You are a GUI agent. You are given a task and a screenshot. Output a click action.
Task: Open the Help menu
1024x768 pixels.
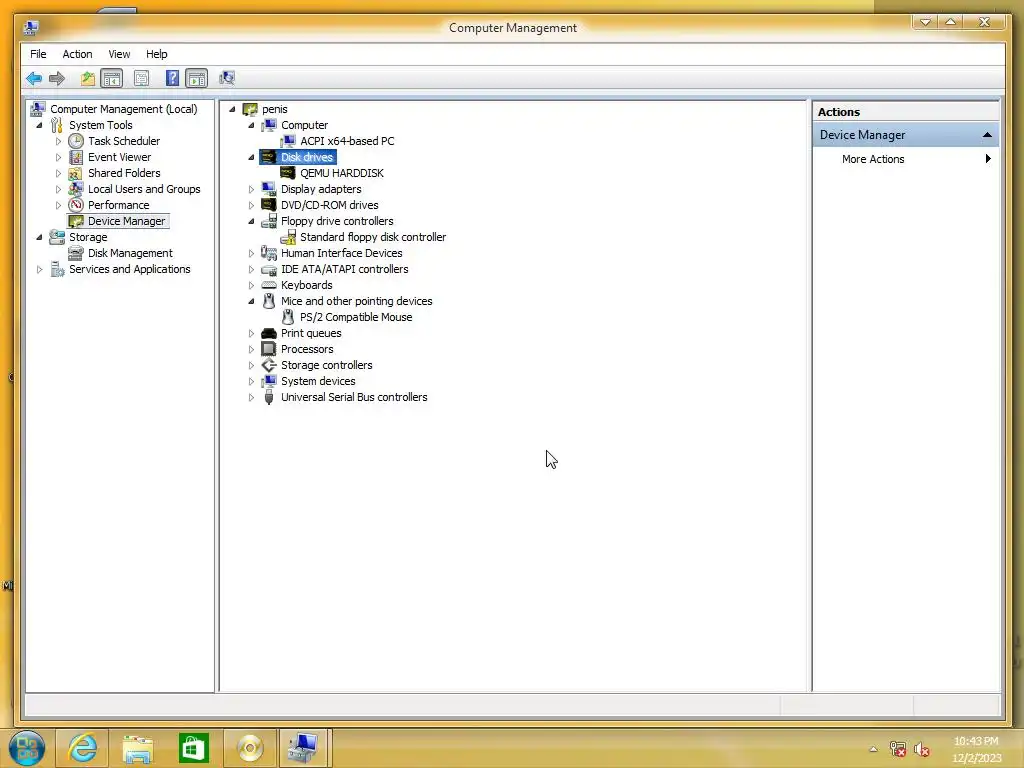pyautogui.click(x=156, y=54)
